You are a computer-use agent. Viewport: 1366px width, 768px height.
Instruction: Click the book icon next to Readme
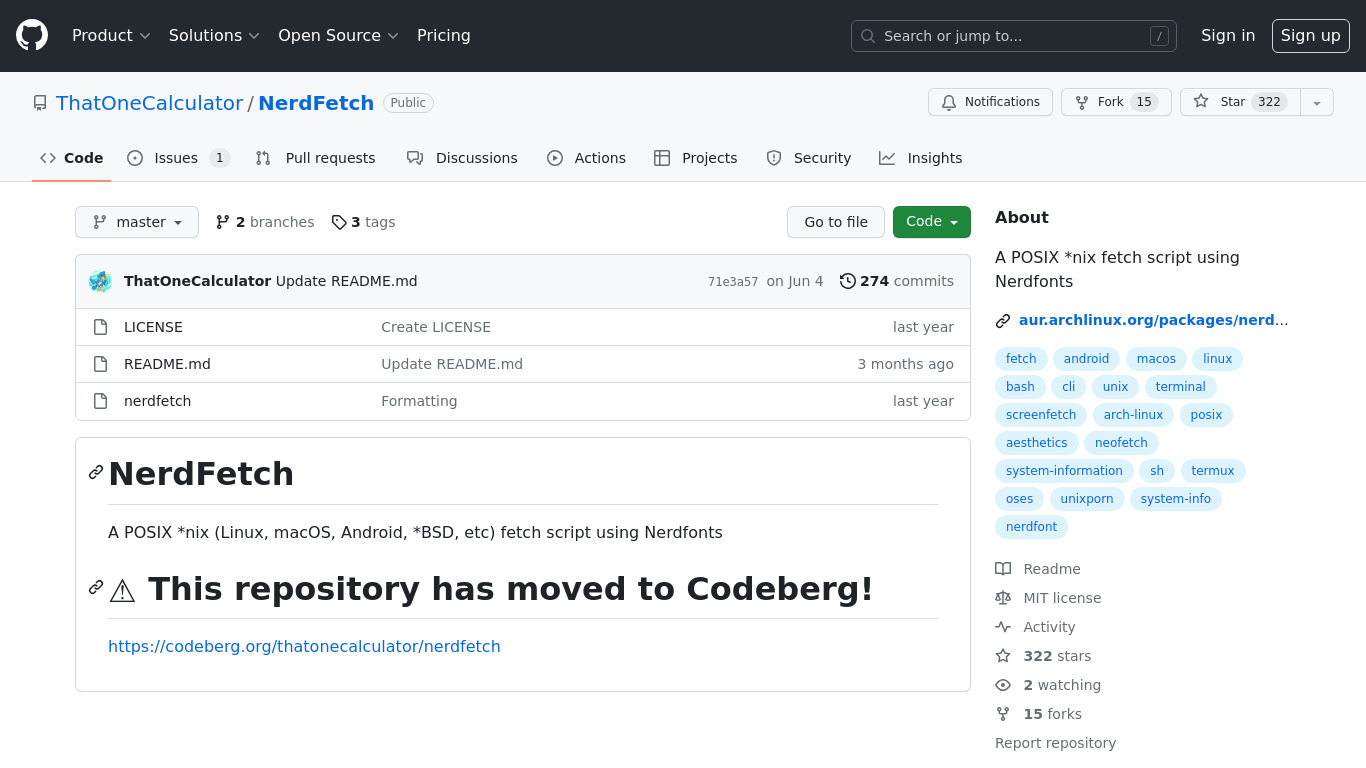(x=1003, y=569)
